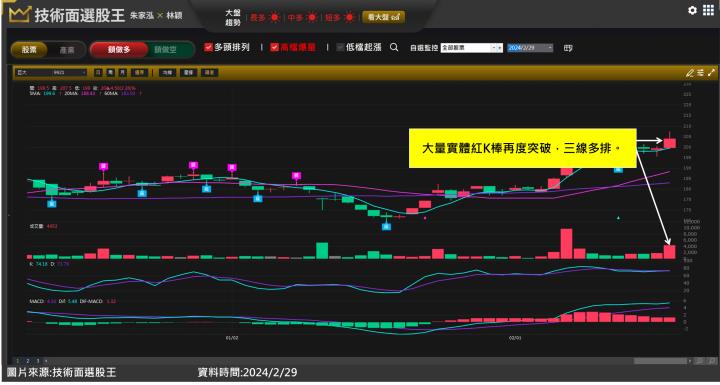Viewport: 720px width, 385px height.
Task: Open the chart indicator settings icon
Action: (700, 73)
